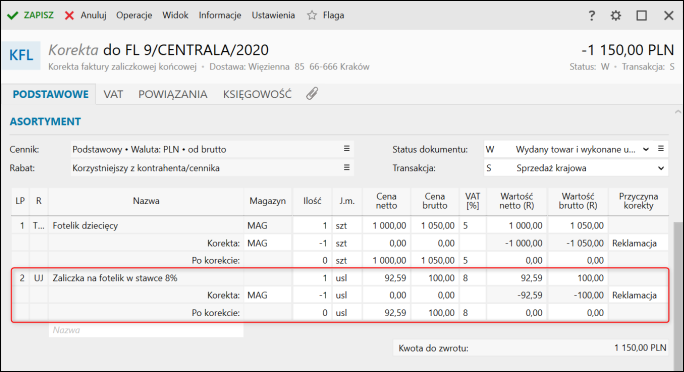Click the Przyczyna korekty column header
Viewport: 684px width, 372px height.
[x=638, y=201]
